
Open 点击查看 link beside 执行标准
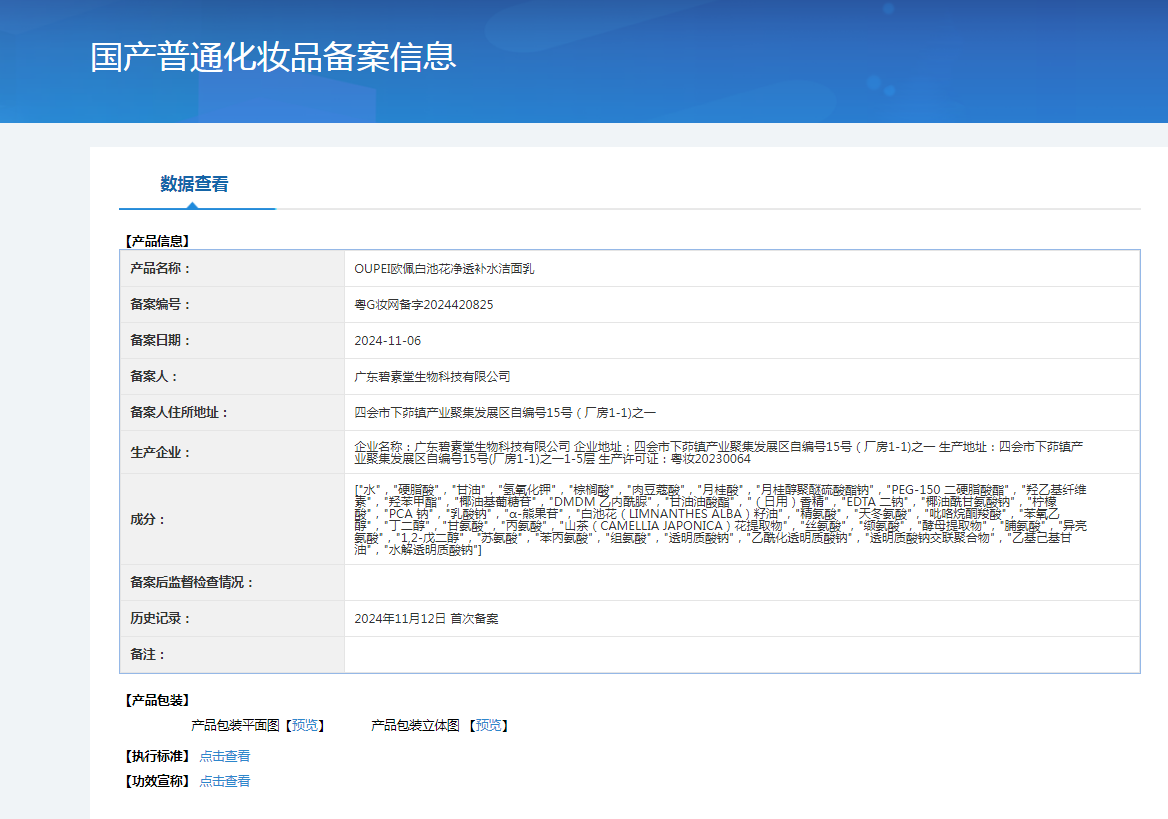[225, 756]
